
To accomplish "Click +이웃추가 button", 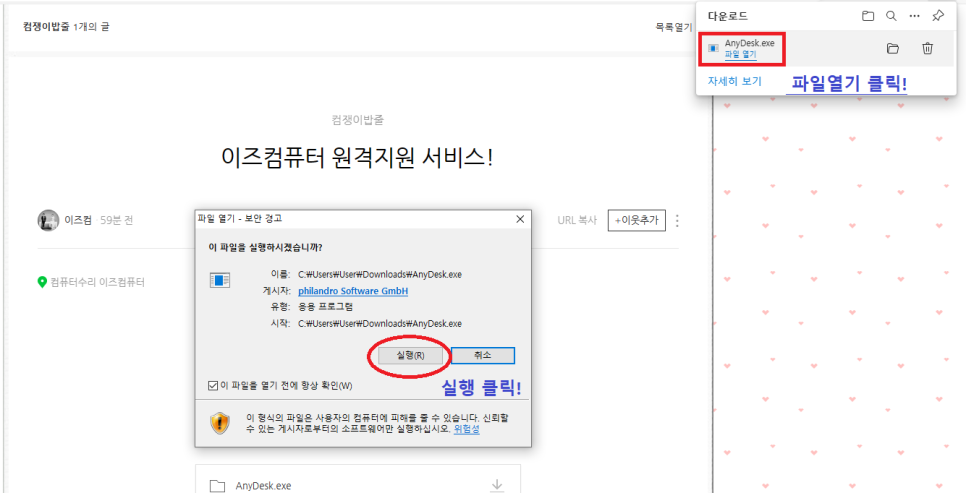I will coord(636,220).
